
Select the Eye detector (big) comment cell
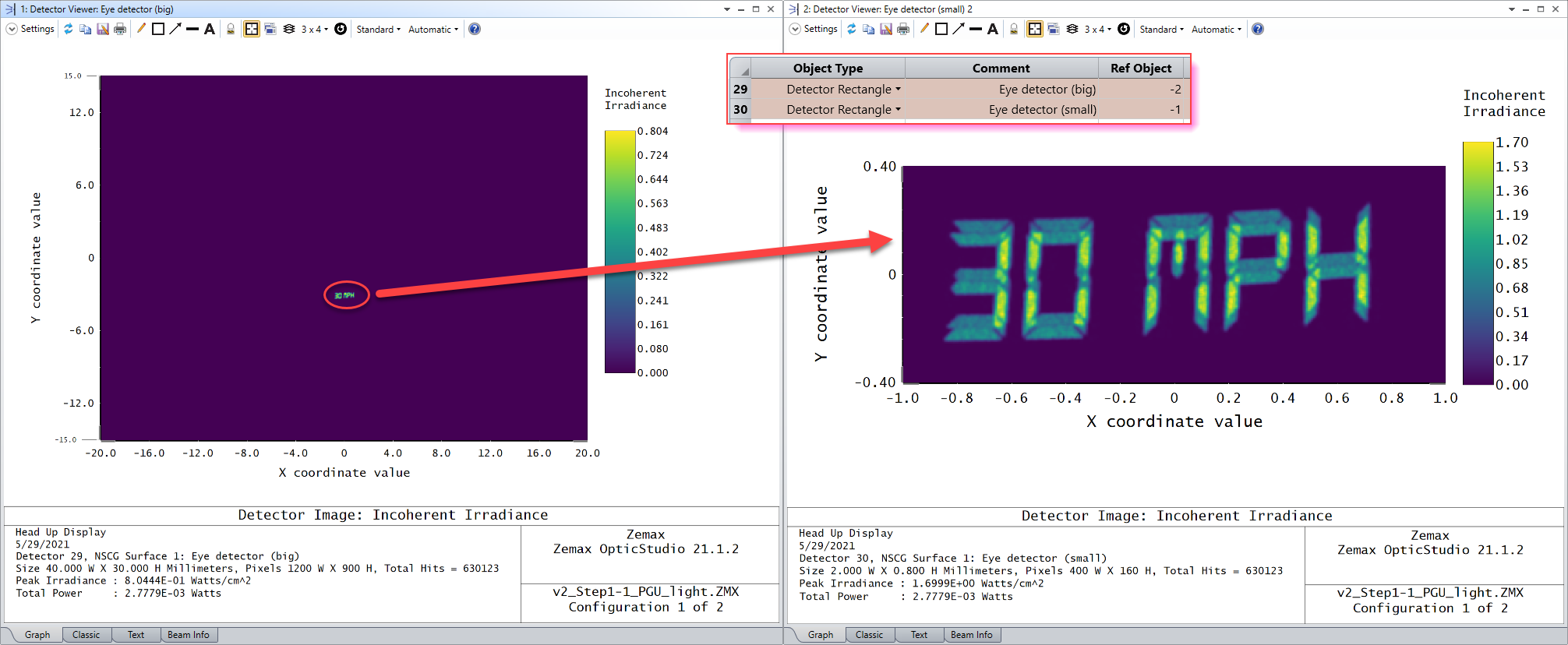(x=1001, y=89)
